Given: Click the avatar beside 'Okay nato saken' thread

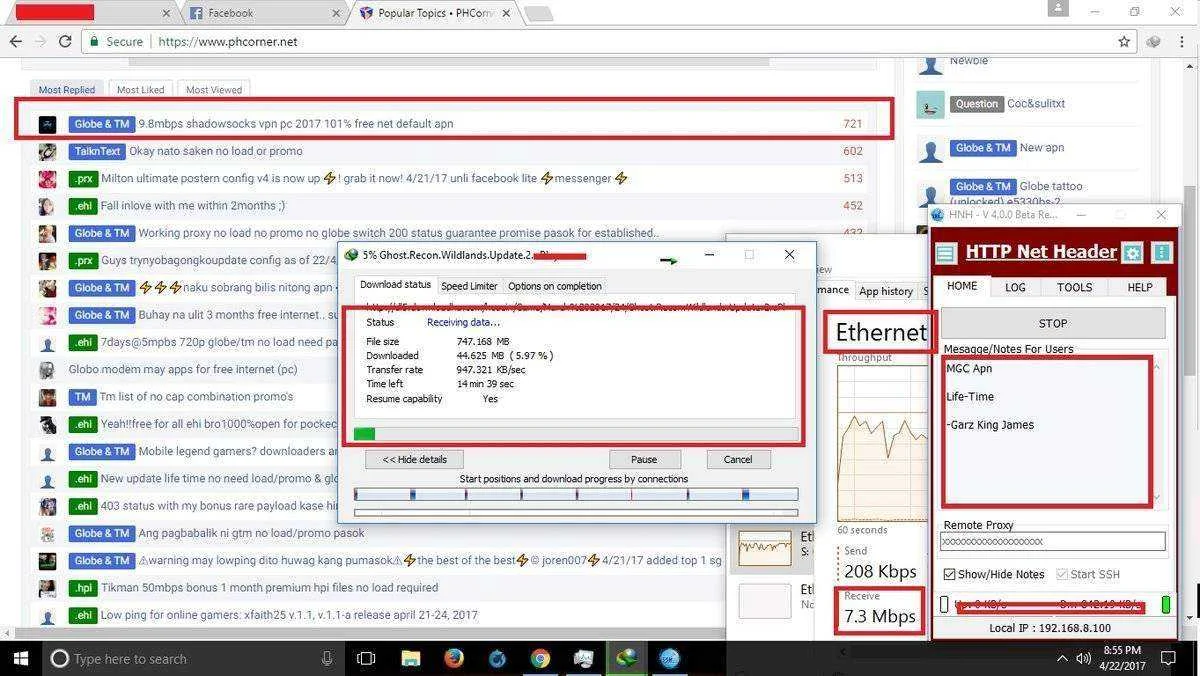Looking at the screenshot, I should (x=47, y=152).
